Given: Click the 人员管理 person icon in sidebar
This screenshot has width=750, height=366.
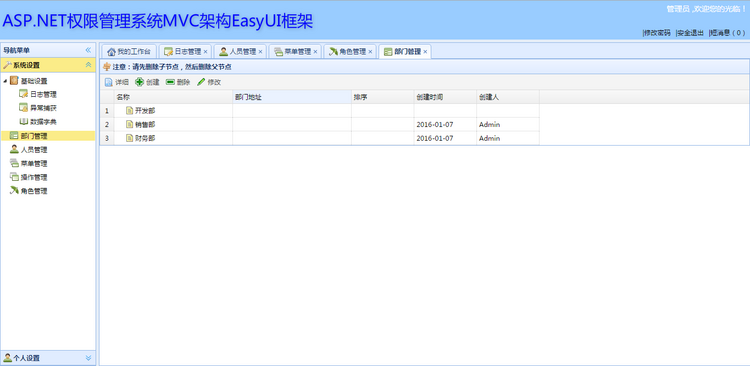Looking at the screenshot, I should pos(14,149).
